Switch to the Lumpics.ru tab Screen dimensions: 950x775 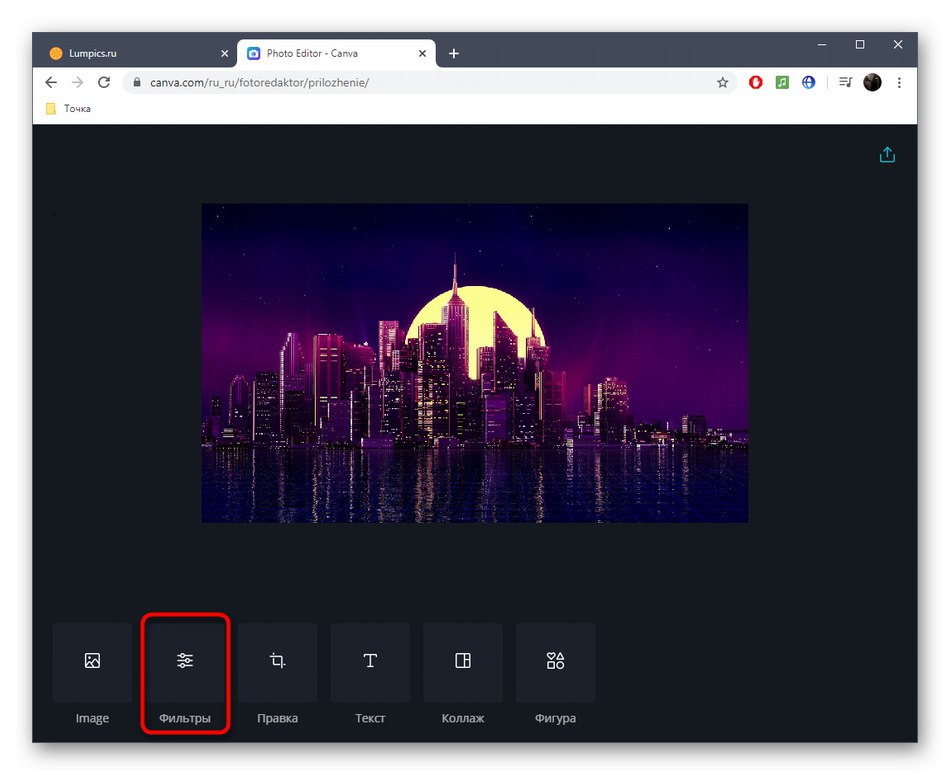click(x=130, y=52)
